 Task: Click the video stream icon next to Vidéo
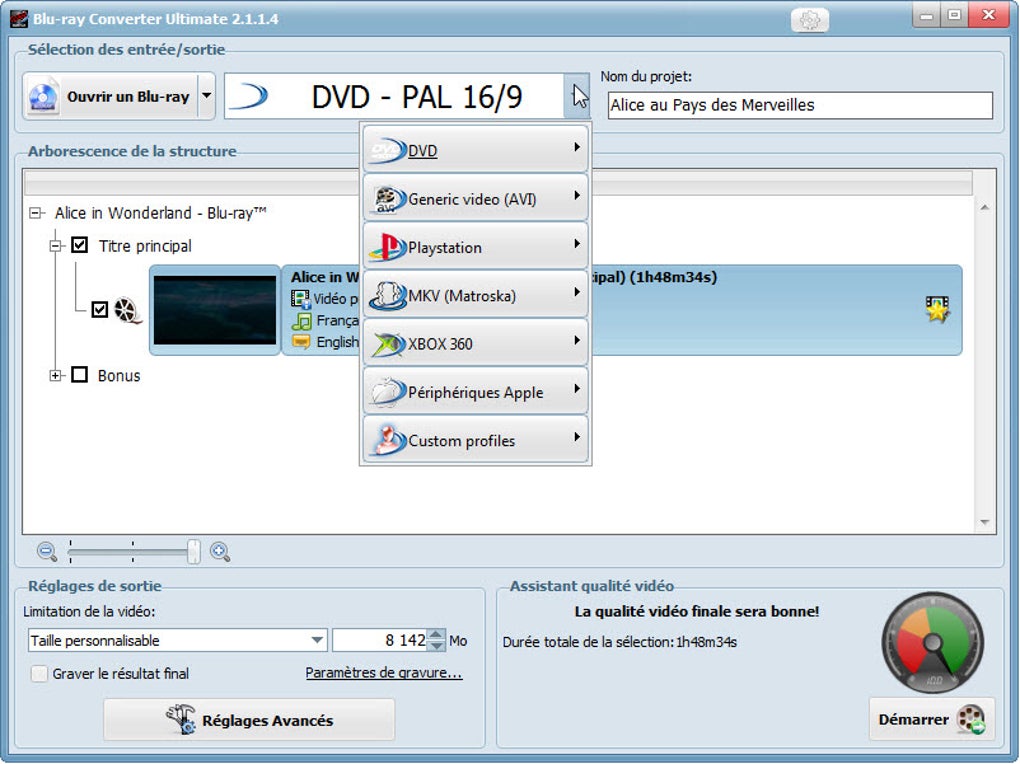click(301, 299)
